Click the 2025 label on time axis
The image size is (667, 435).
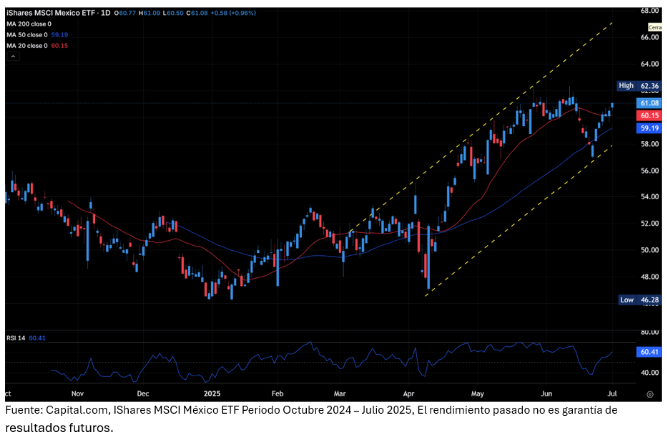pos(212,394)
